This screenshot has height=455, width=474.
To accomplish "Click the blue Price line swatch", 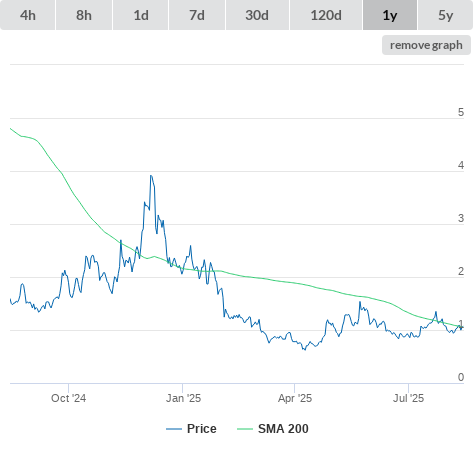I will pos(174,429).
